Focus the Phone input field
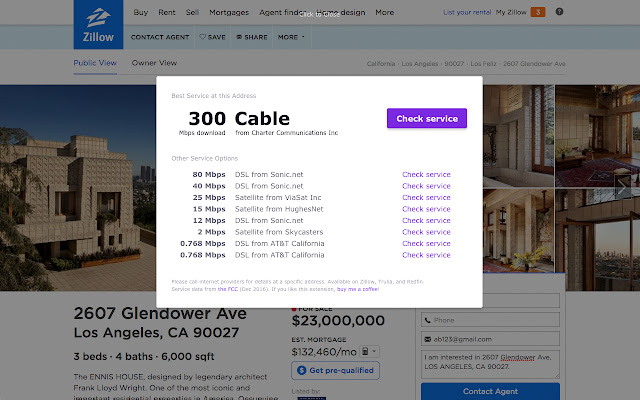 click(x=490, y=320)
